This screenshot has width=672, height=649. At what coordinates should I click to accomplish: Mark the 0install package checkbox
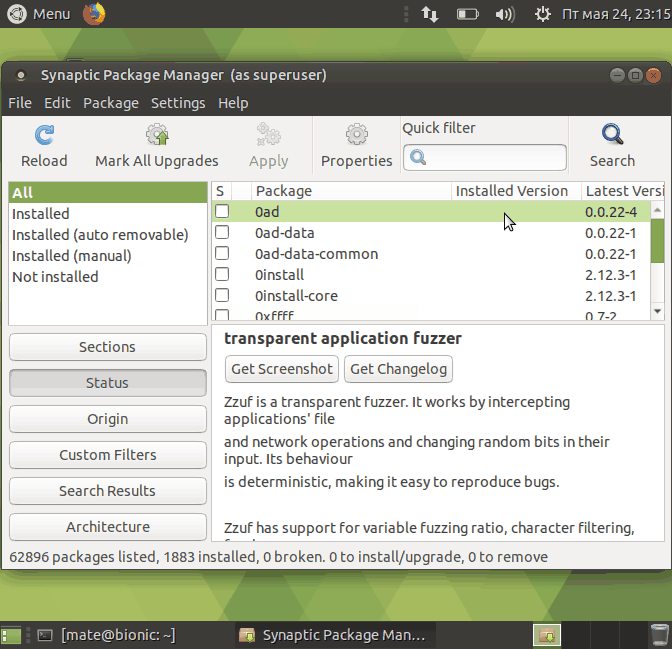point(222,274)
